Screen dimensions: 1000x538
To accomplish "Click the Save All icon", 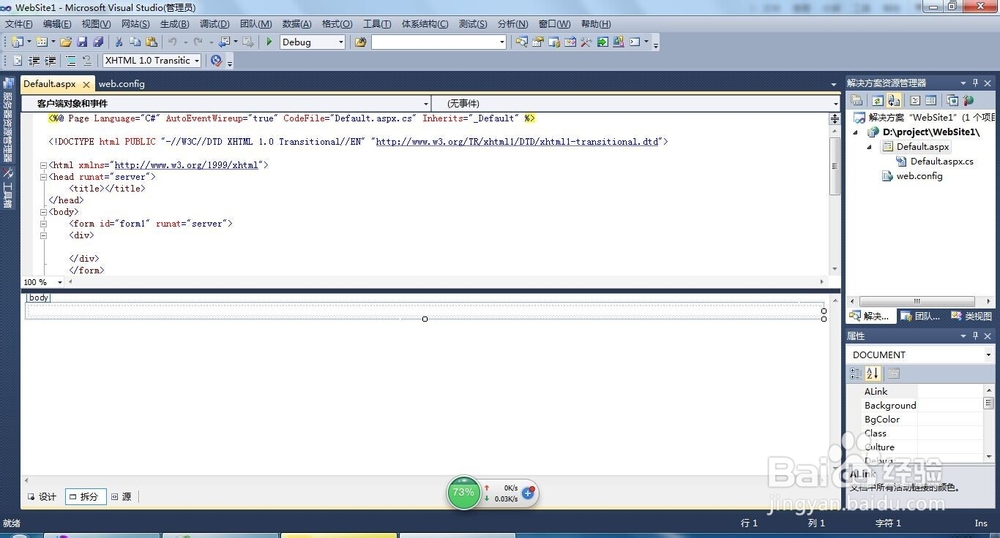I will click(98, 42).
